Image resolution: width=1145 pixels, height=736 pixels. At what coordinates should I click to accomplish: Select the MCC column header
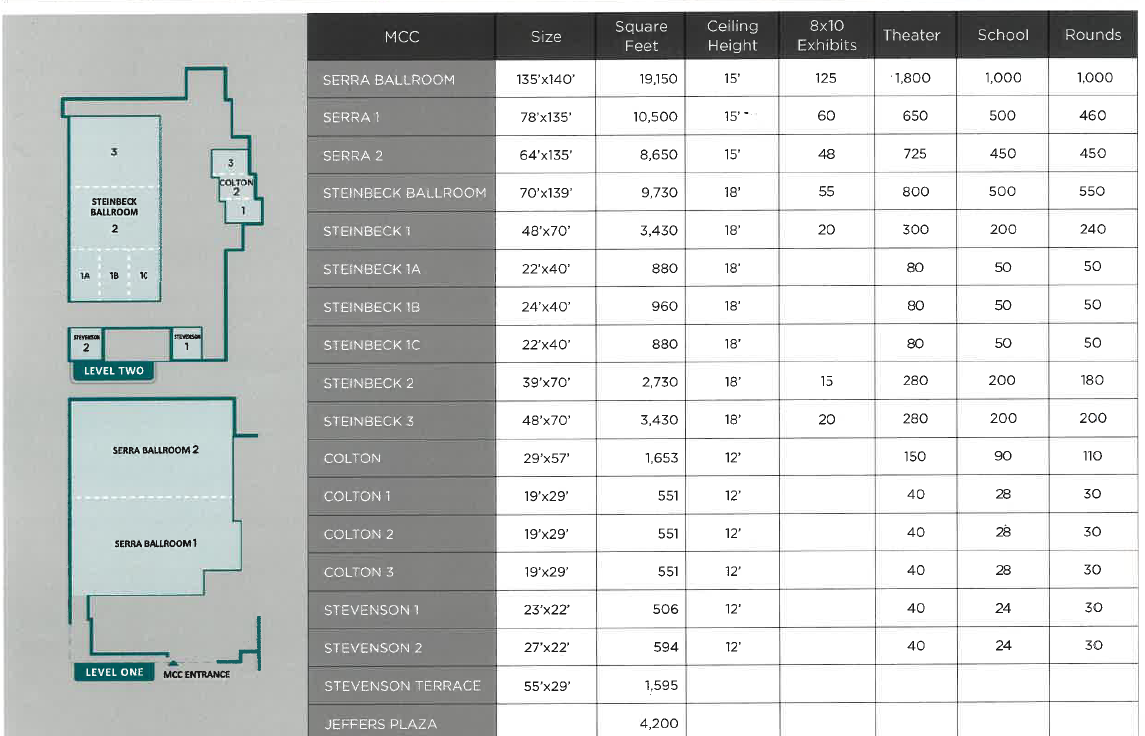402,37
